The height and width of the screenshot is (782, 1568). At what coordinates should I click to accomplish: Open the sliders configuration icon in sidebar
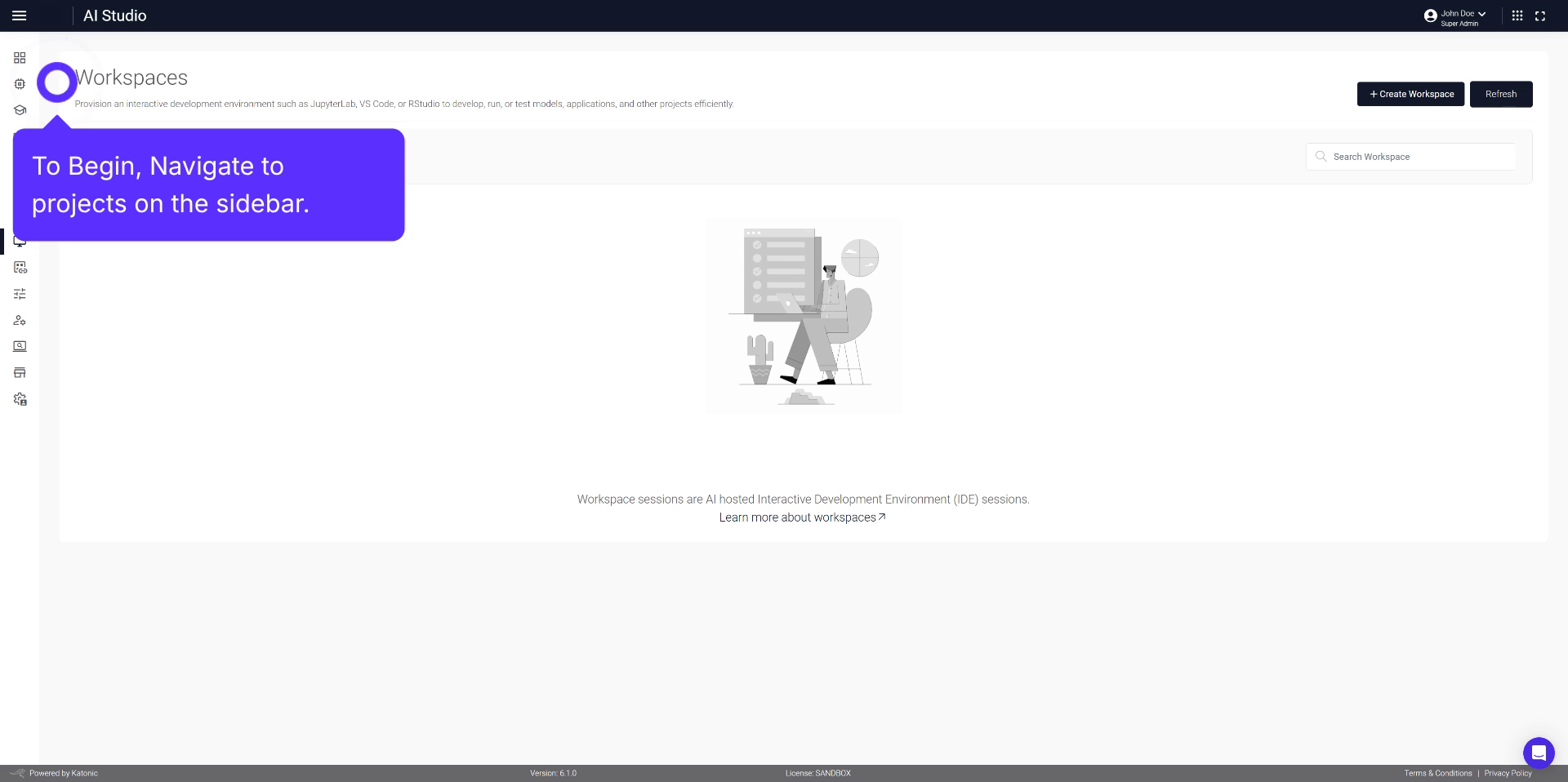(19, 293)
